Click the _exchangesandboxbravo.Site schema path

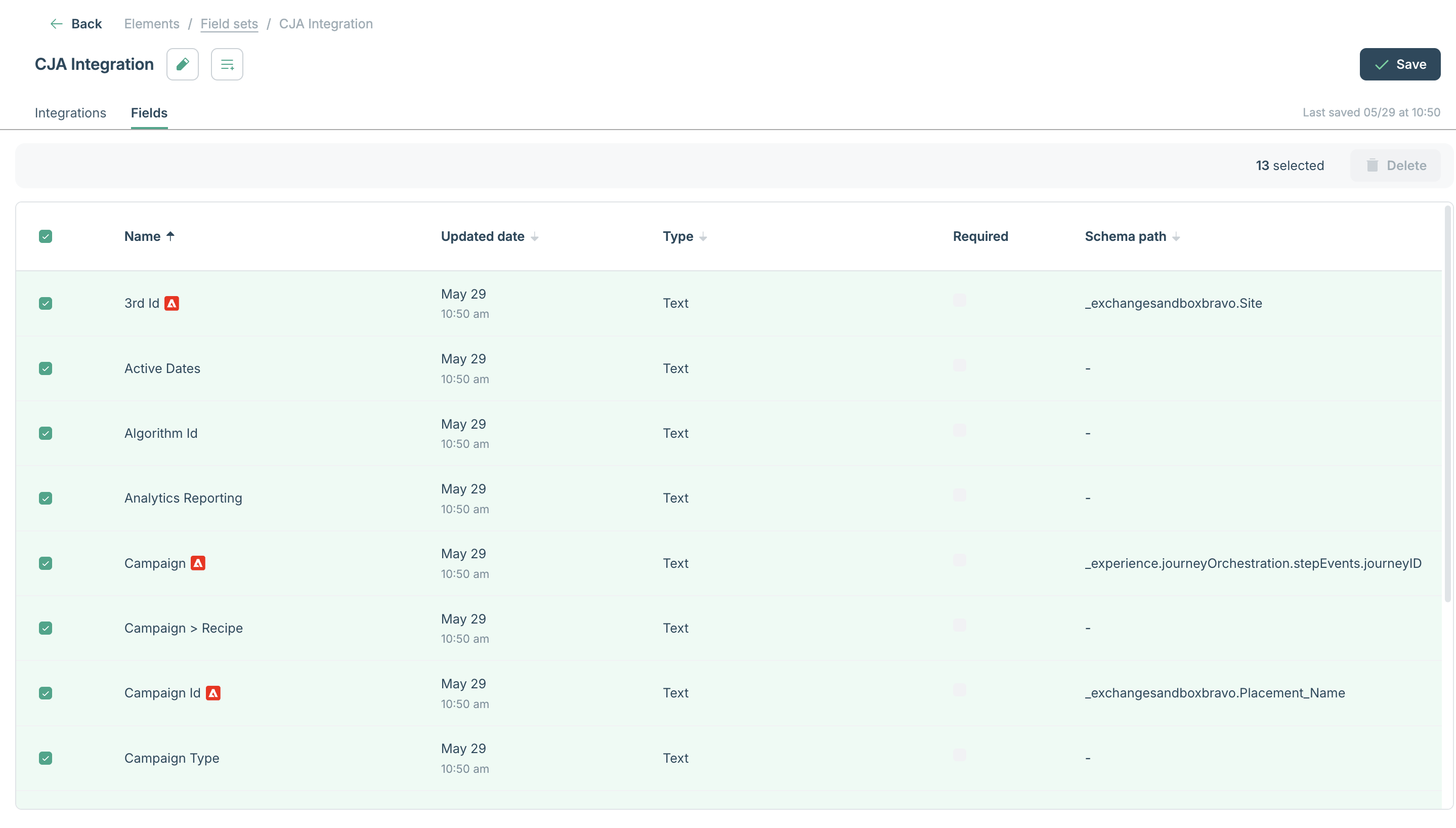click(1173, 303)
